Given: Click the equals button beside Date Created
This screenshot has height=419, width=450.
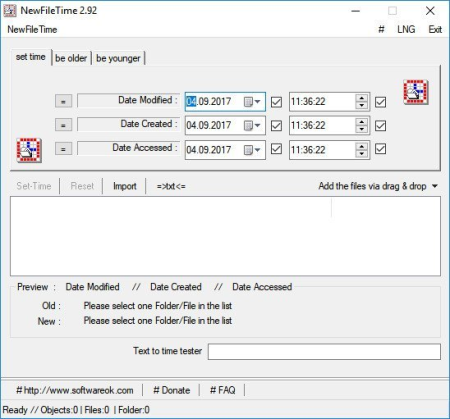Looking at the screenshot, I should tap(63, 125).
